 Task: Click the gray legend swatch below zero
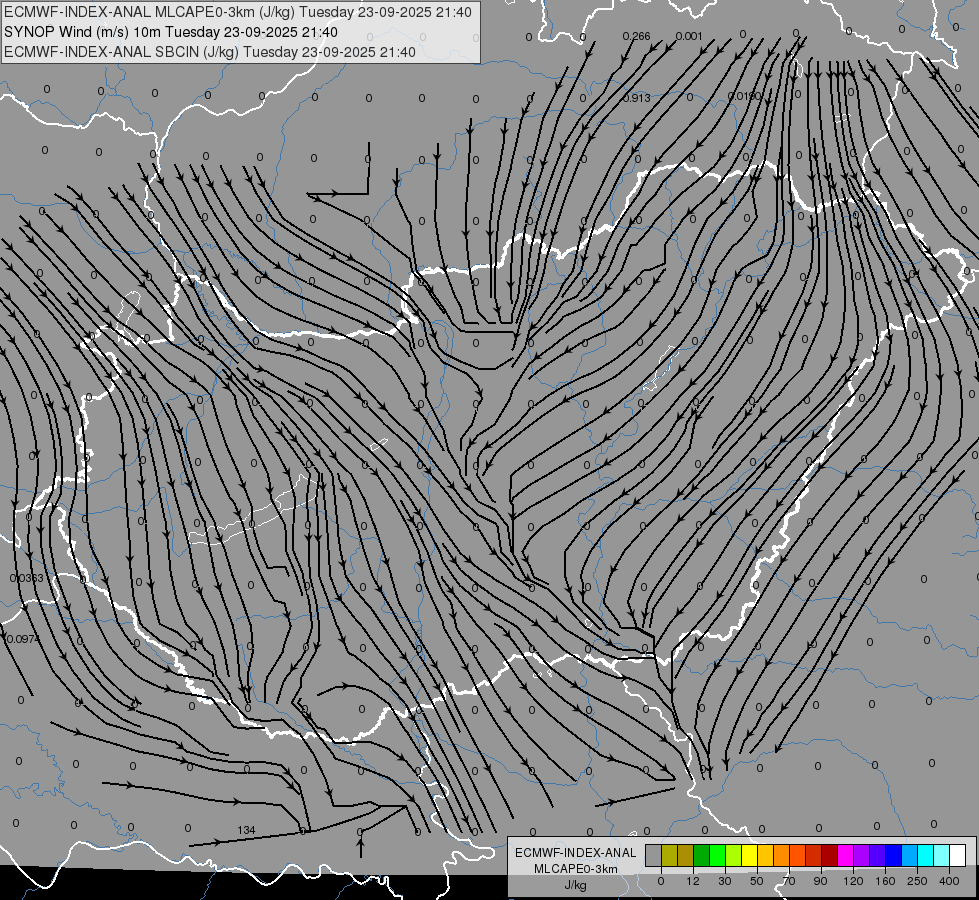coord(654,855)
